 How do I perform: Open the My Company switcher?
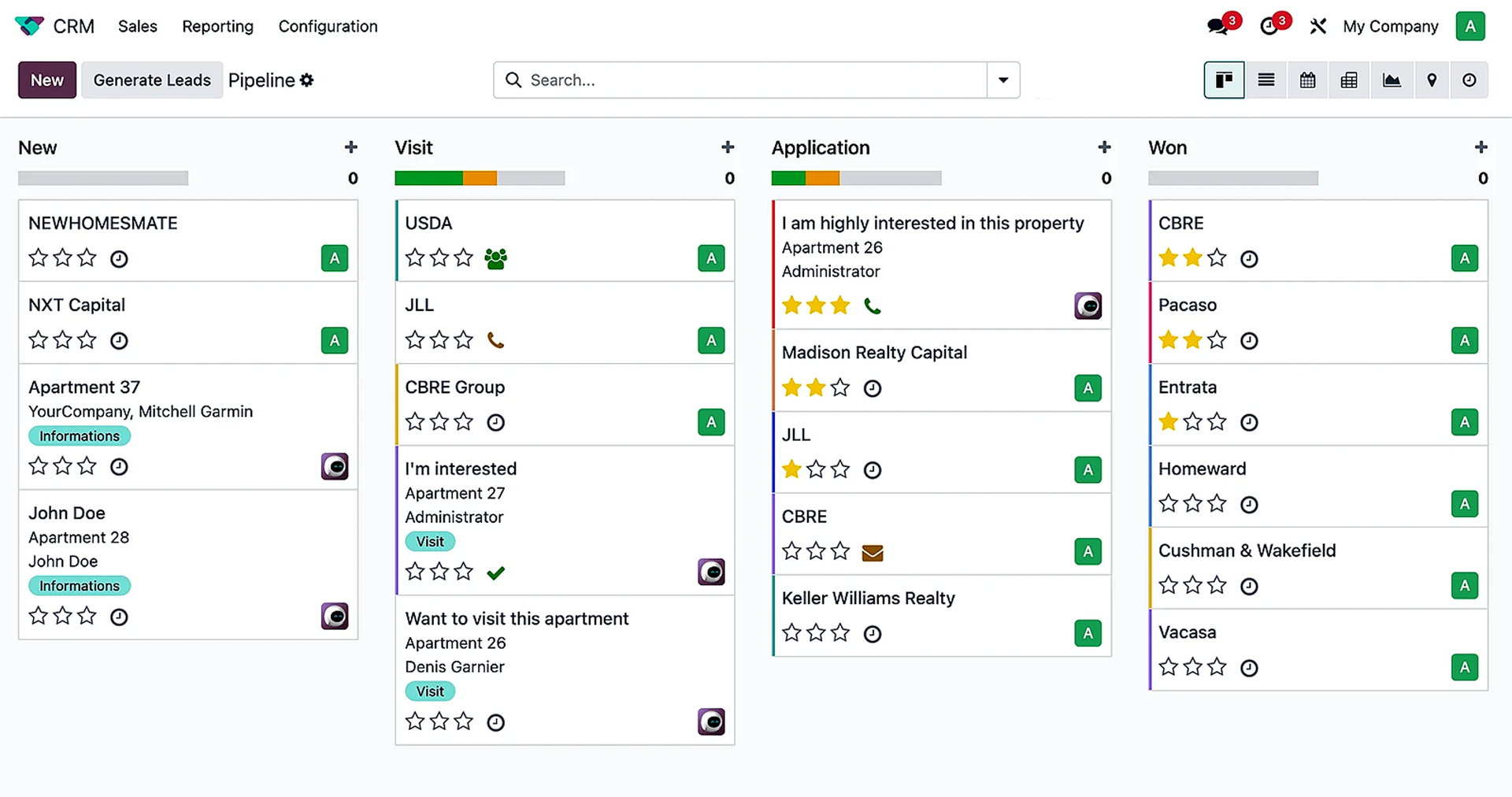click(x=1390, y=27)
